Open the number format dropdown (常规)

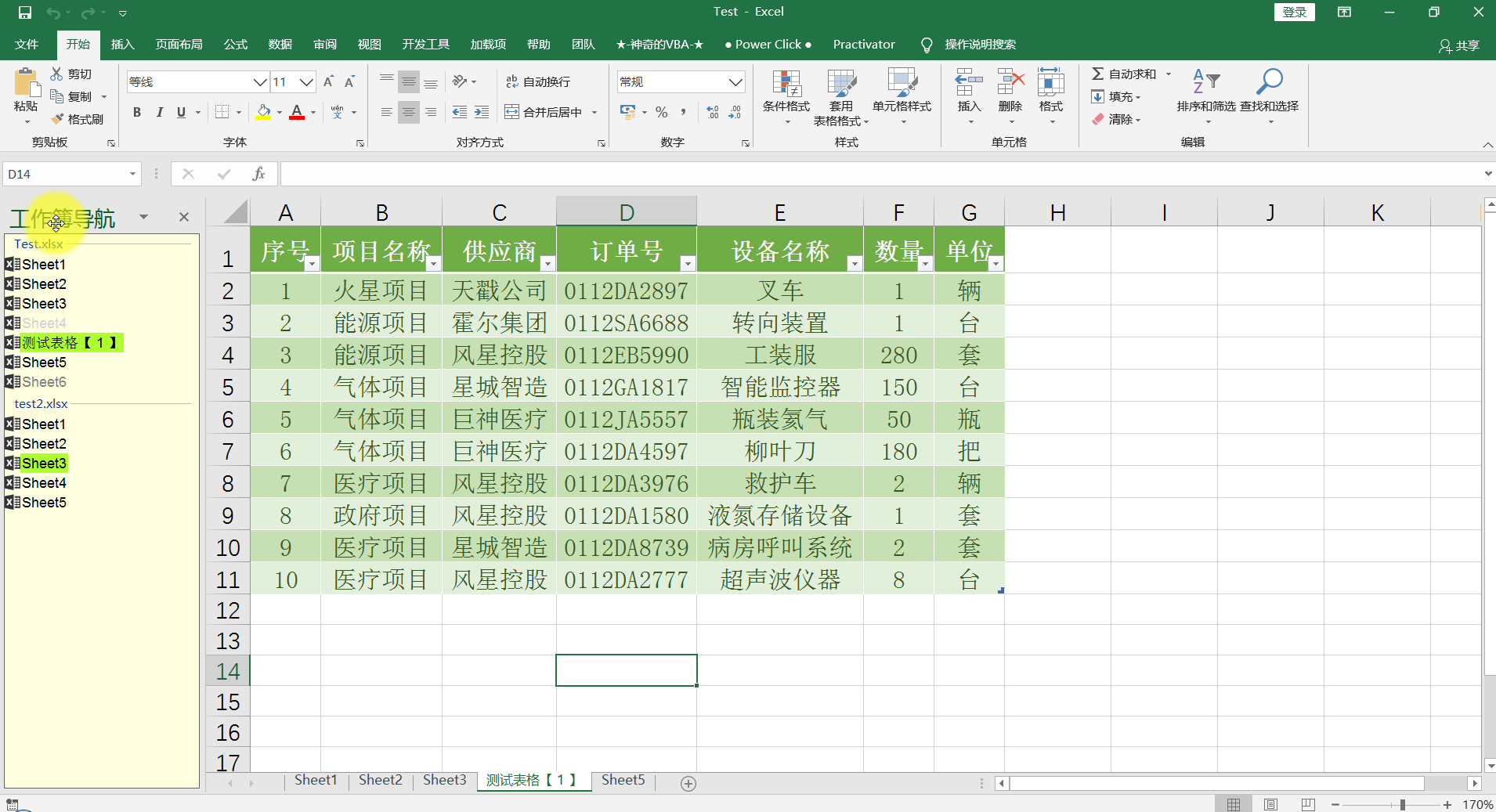pos(735,81)
